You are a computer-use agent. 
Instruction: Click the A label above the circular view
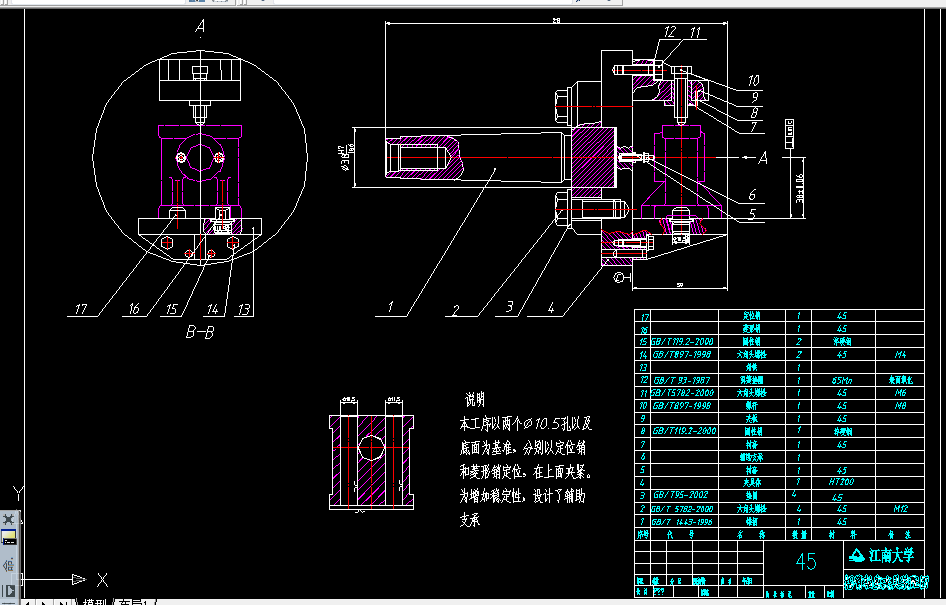pyautogui.click(x=200, y=26)
